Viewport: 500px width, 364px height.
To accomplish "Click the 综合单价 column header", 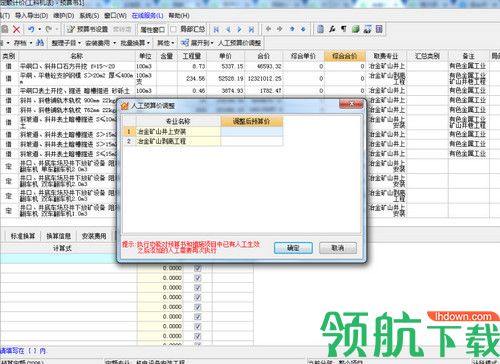I will click(x=303, y=56).
